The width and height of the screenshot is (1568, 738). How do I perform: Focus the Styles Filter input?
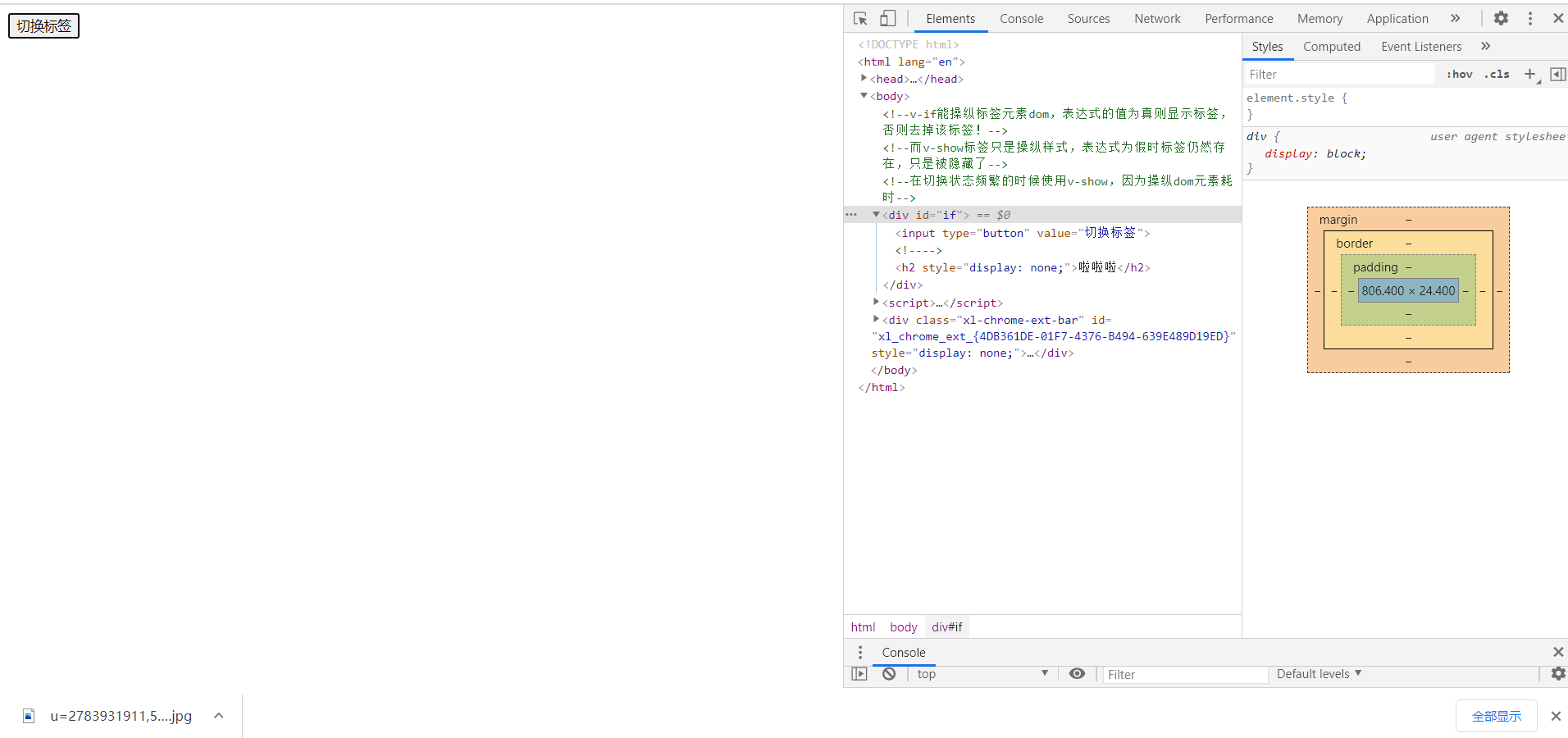[x=1340, y=74]
